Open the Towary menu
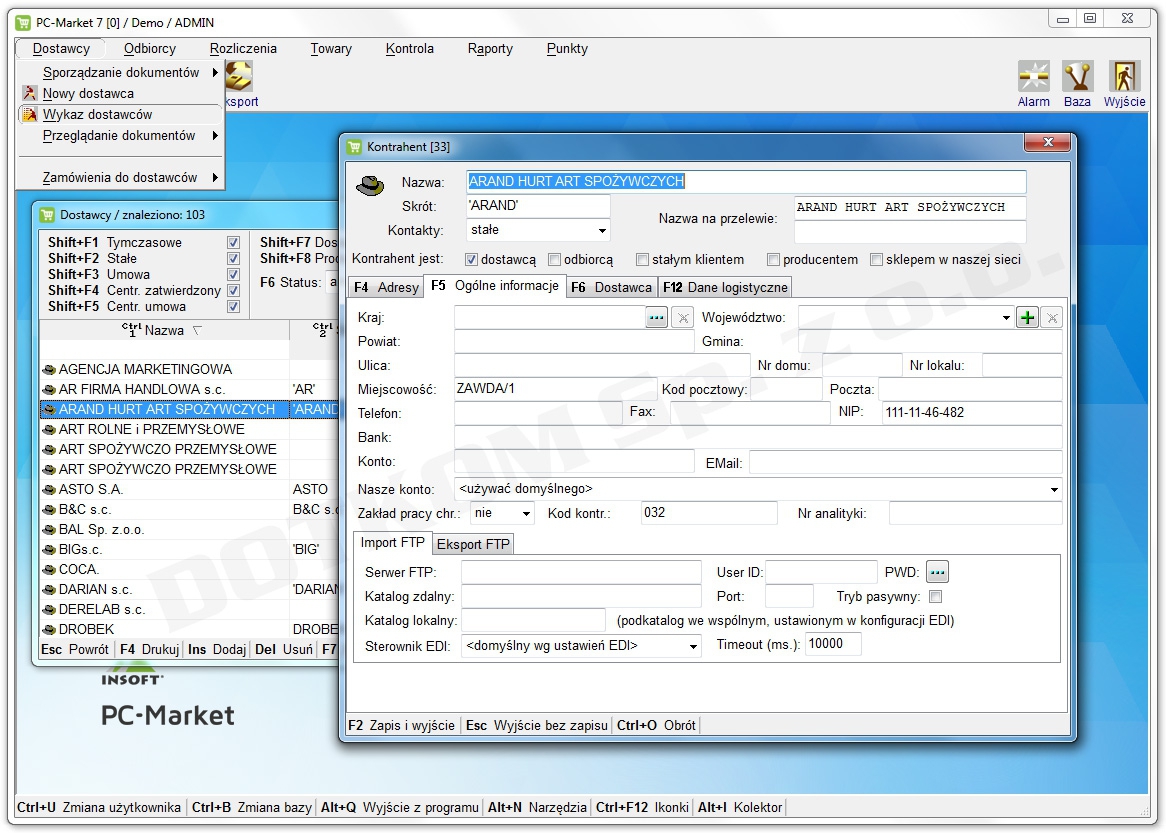 [331, 48]
